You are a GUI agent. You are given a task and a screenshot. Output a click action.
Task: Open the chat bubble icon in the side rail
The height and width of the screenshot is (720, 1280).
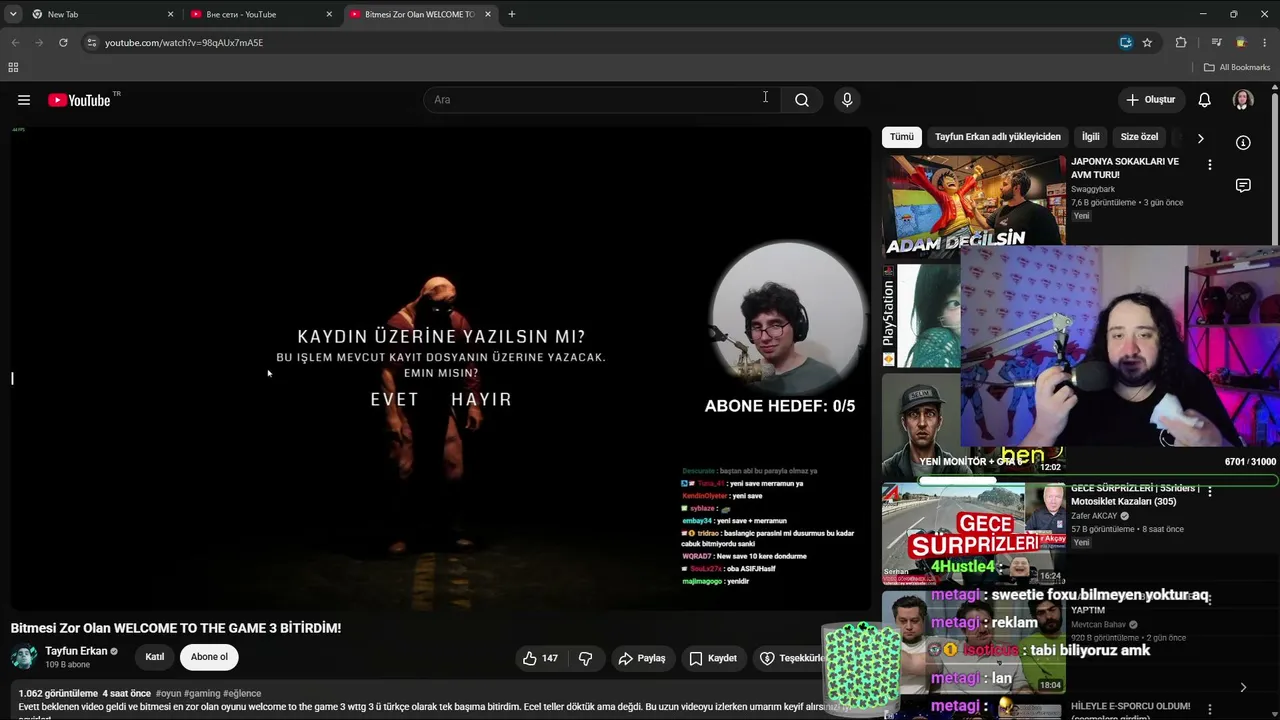click(1243, 186)
